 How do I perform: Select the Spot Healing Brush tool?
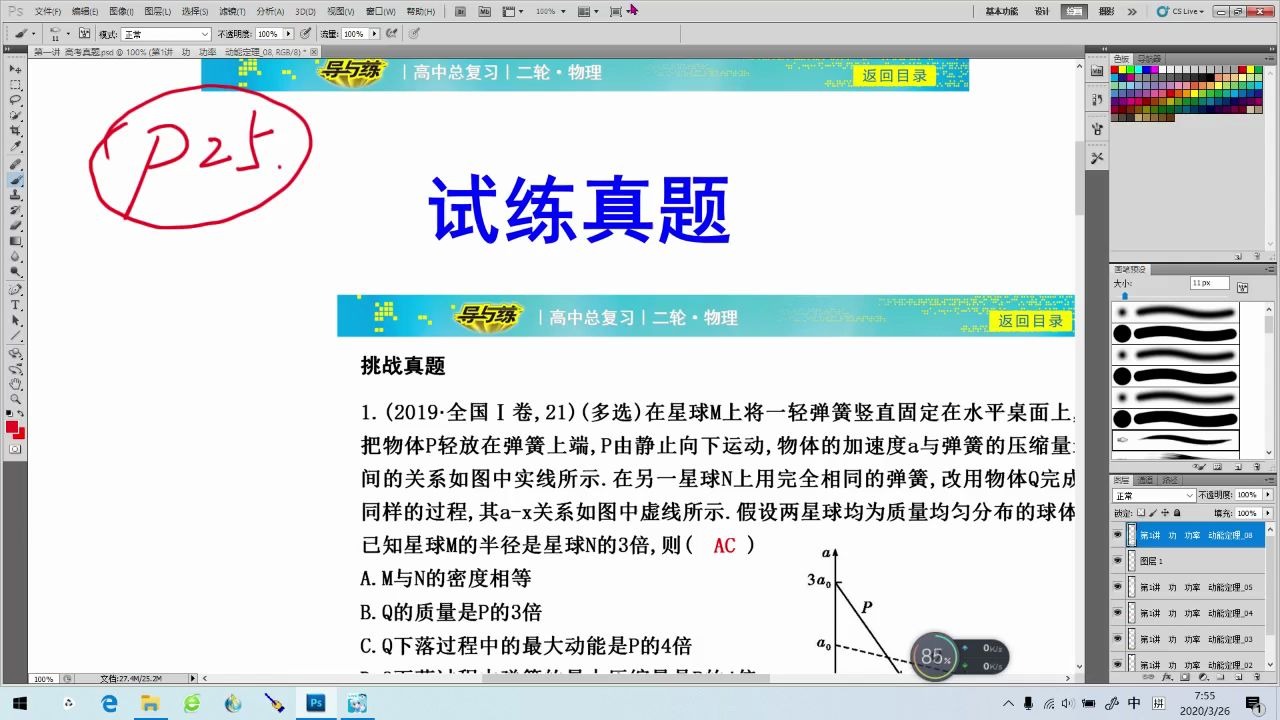point(15,165)
